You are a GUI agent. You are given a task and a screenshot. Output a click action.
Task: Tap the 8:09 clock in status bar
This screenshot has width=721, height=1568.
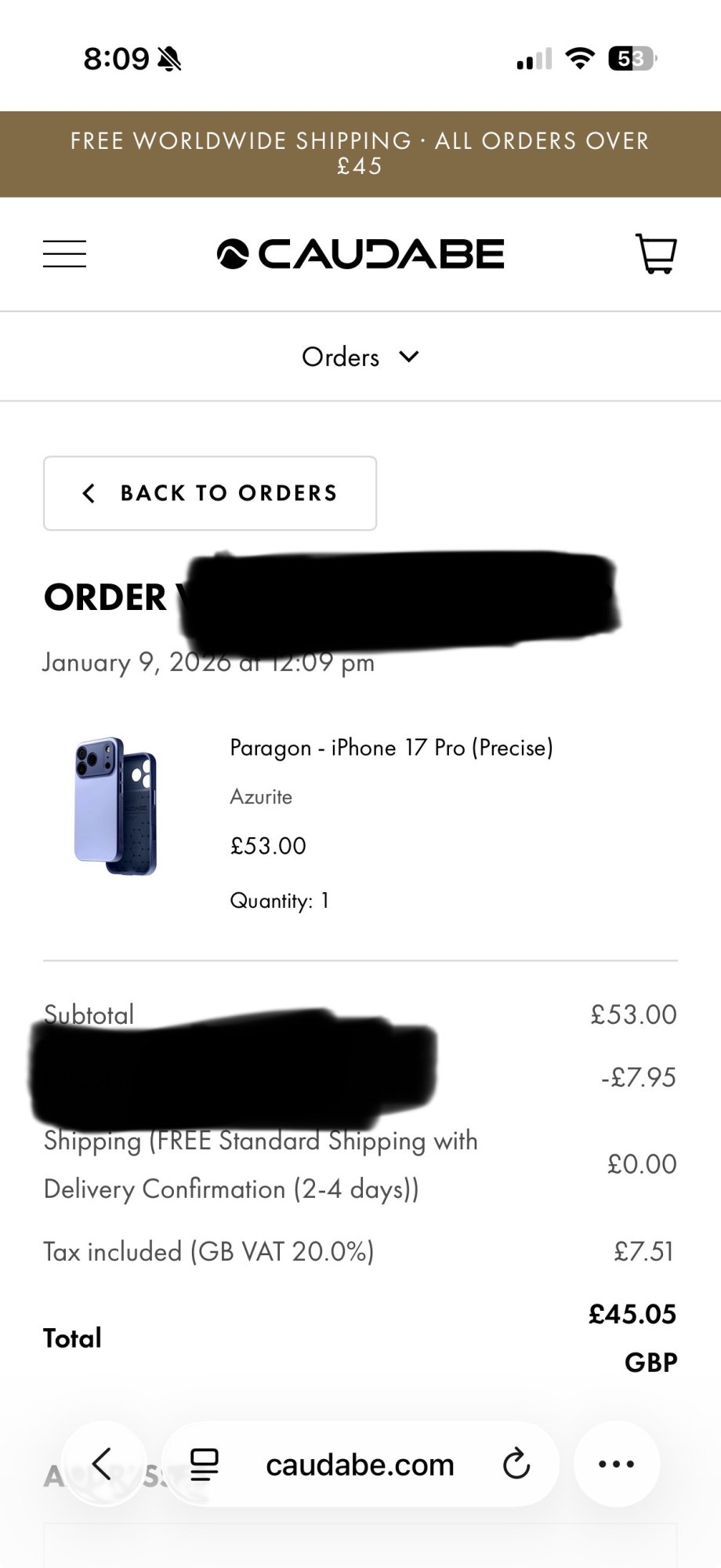coord(116,59)
